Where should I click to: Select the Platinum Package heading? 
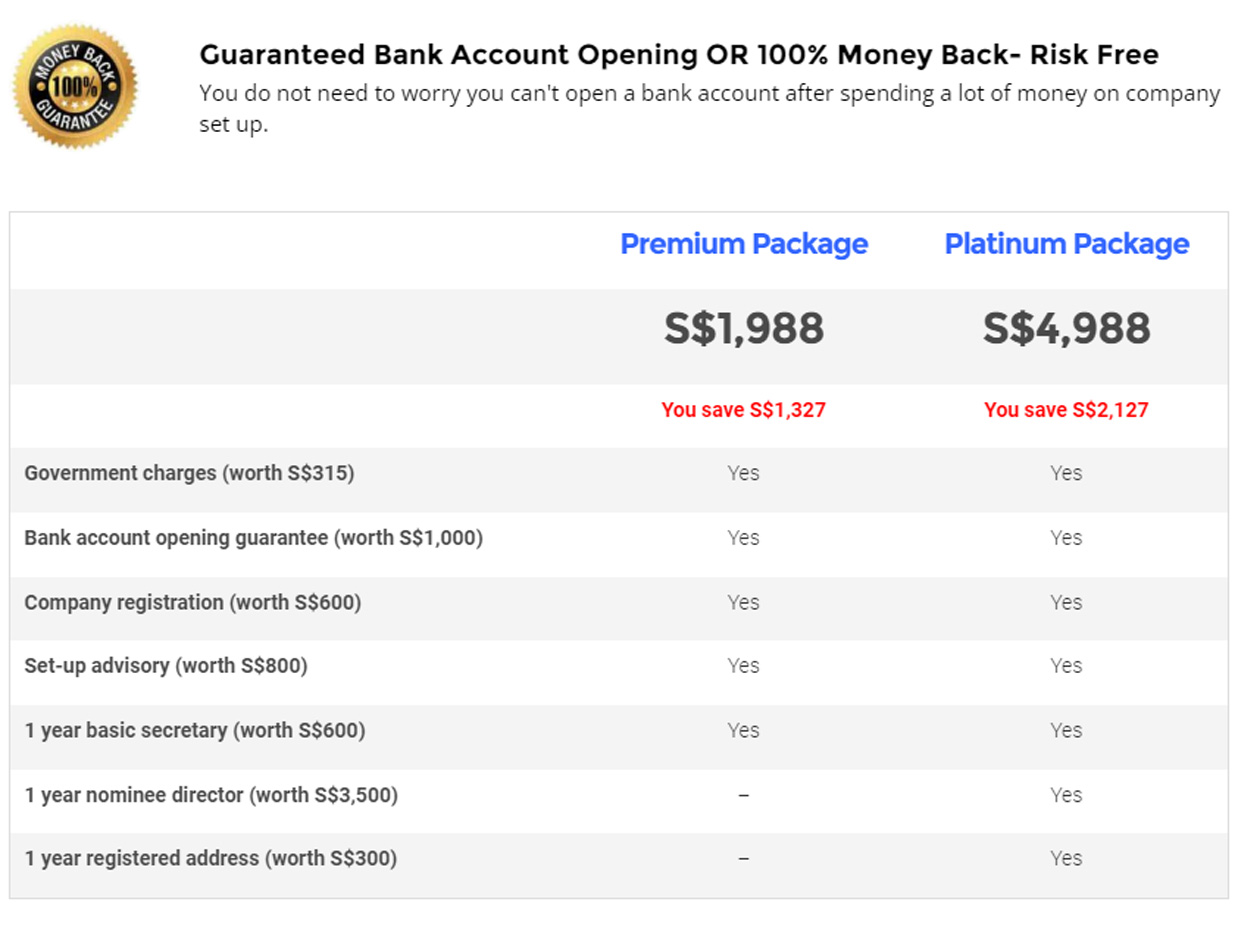(x=1067, y=244)
